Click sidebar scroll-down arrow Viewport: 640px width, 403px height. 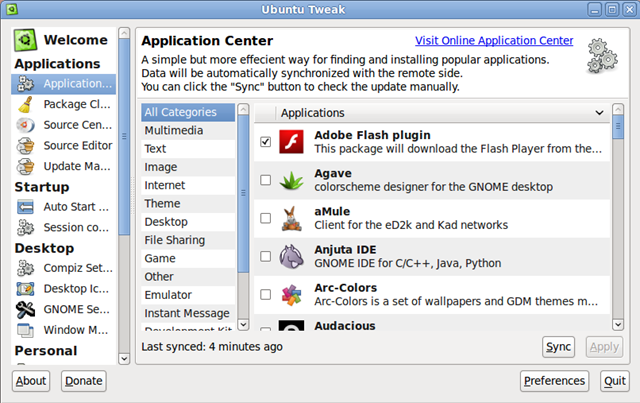[x=124, y=359]
